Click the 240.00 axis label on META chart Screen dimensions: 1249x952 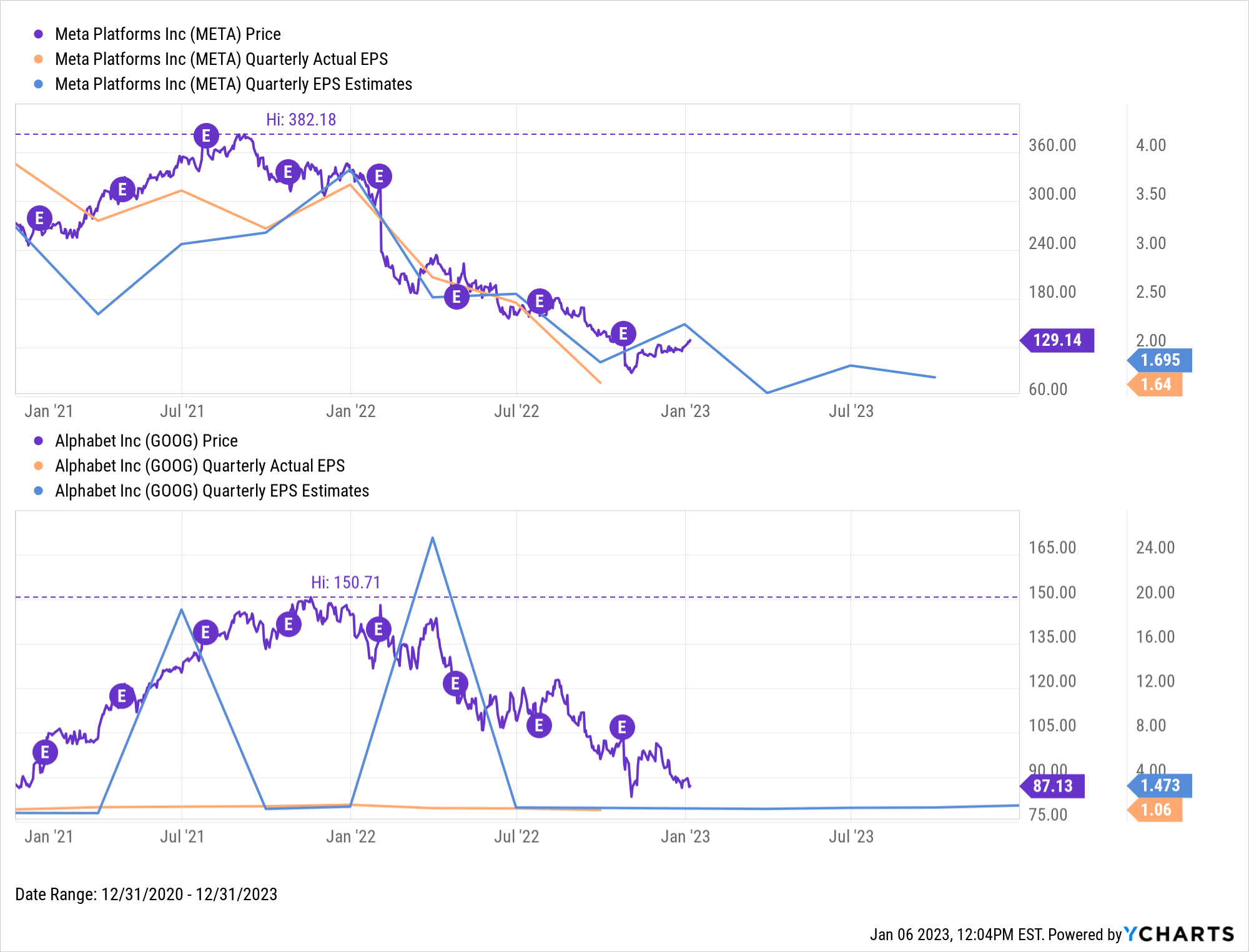tap(1052, 243)
